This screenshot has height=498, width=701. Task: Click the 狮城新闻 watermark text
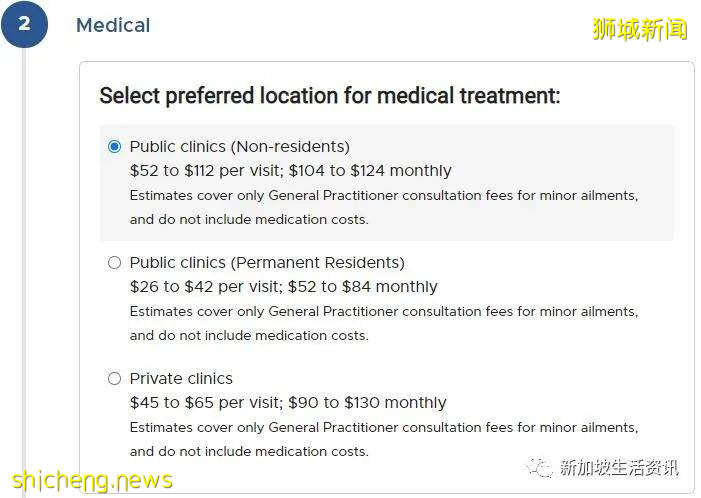[640, 29]
